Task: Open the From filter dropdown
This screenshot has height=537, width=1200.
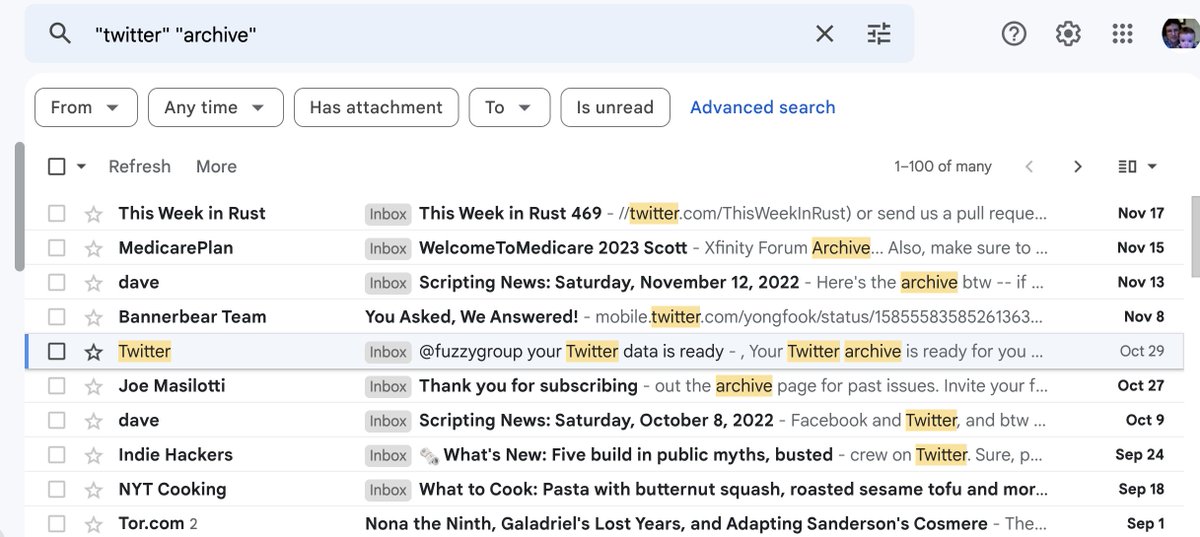Action: tap(86, 107)
